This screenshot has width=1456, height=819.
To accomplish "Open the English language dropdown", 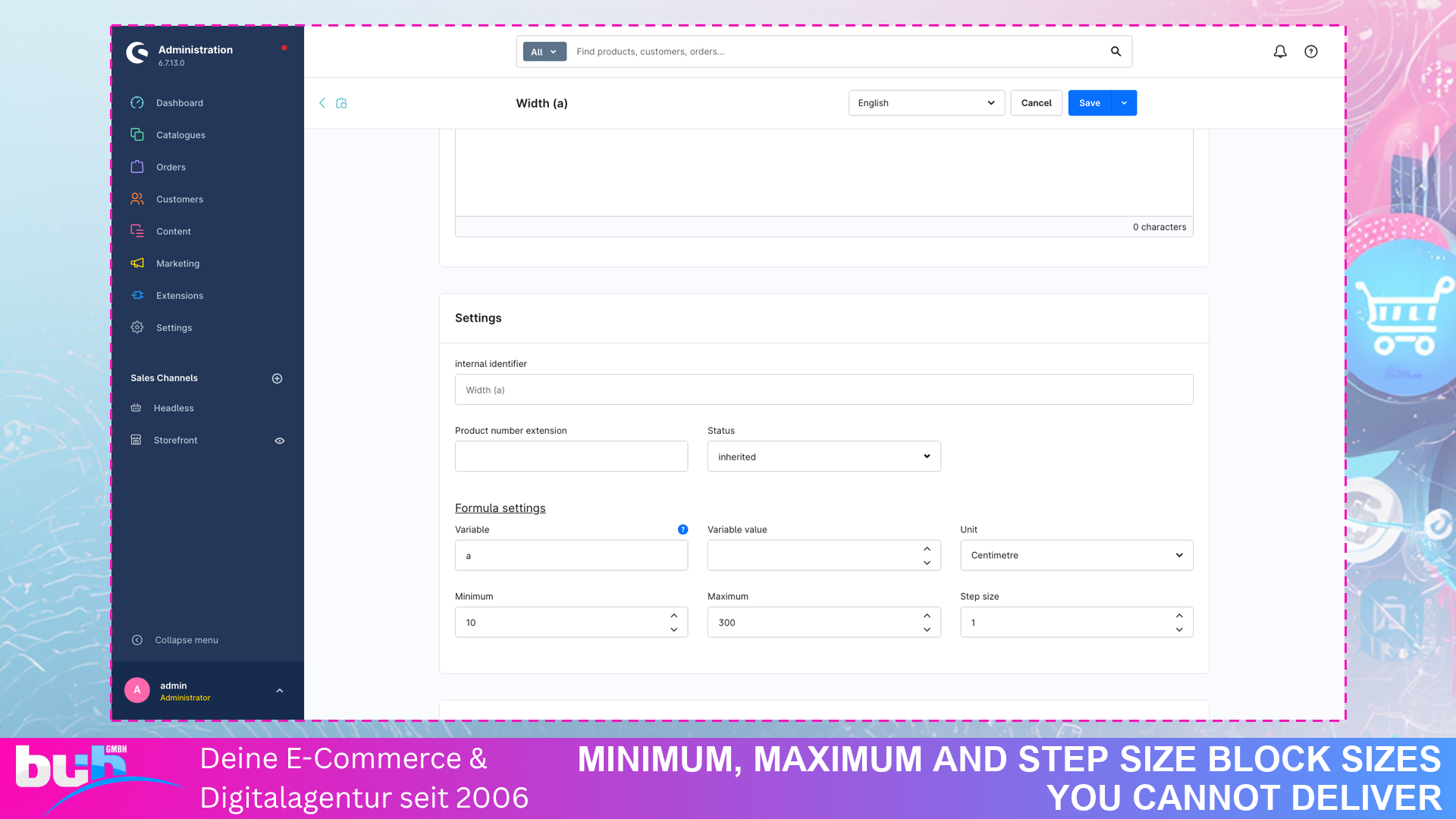I will [x=927, y=103].
